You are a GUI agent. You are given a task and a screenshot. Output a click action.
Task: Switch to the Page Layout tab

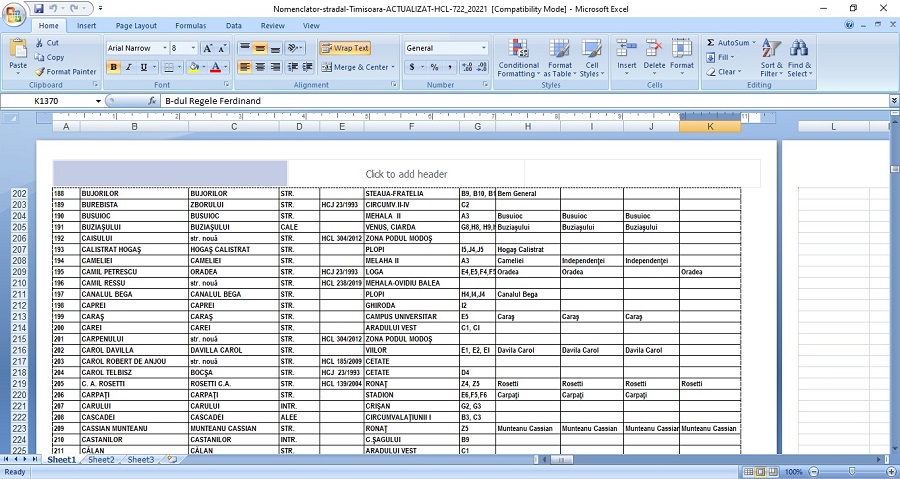pyautogui.click(x=136, y=25)
